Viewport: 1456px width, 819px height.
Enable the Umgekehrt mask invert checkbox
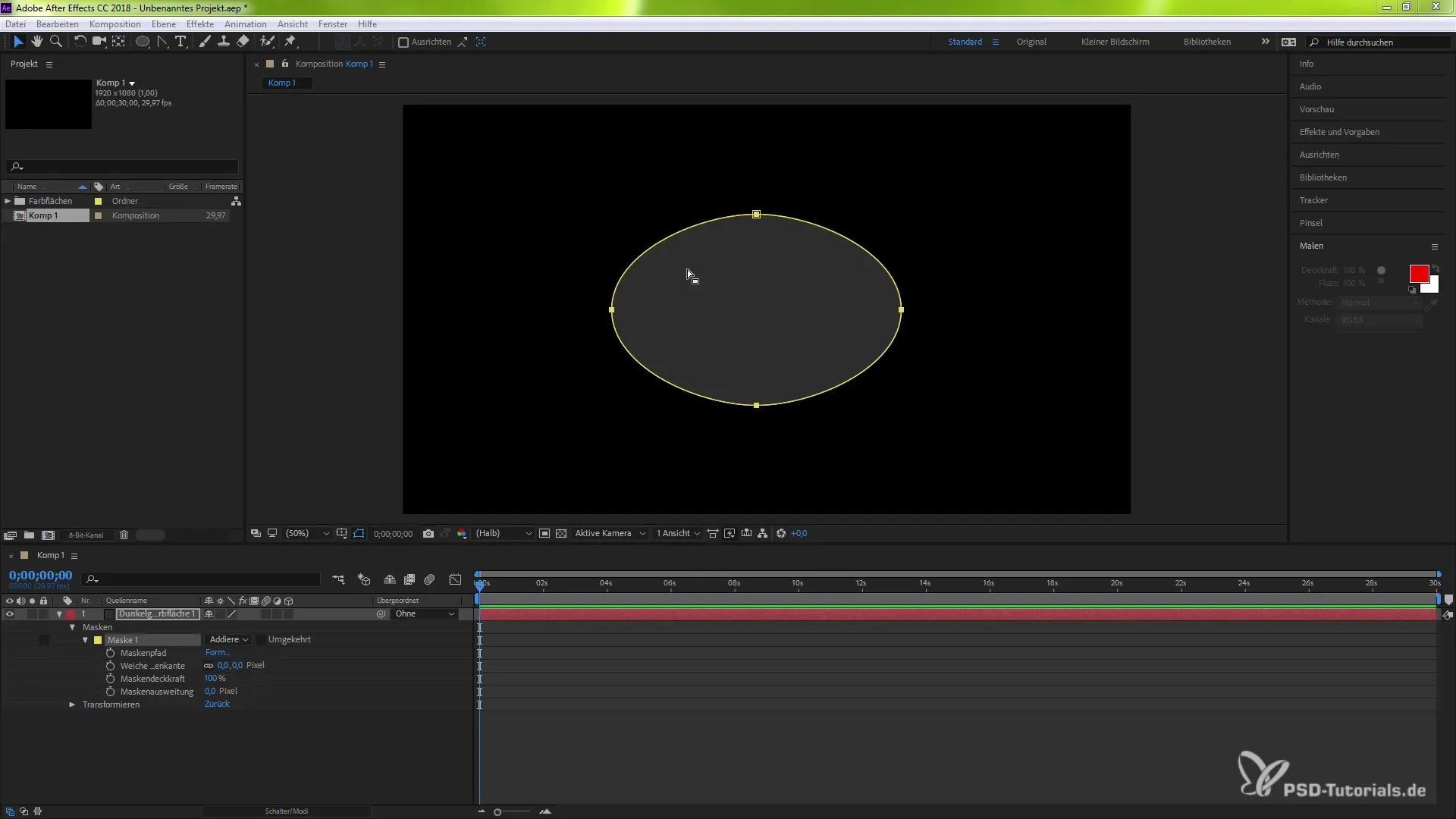point(261,640)
